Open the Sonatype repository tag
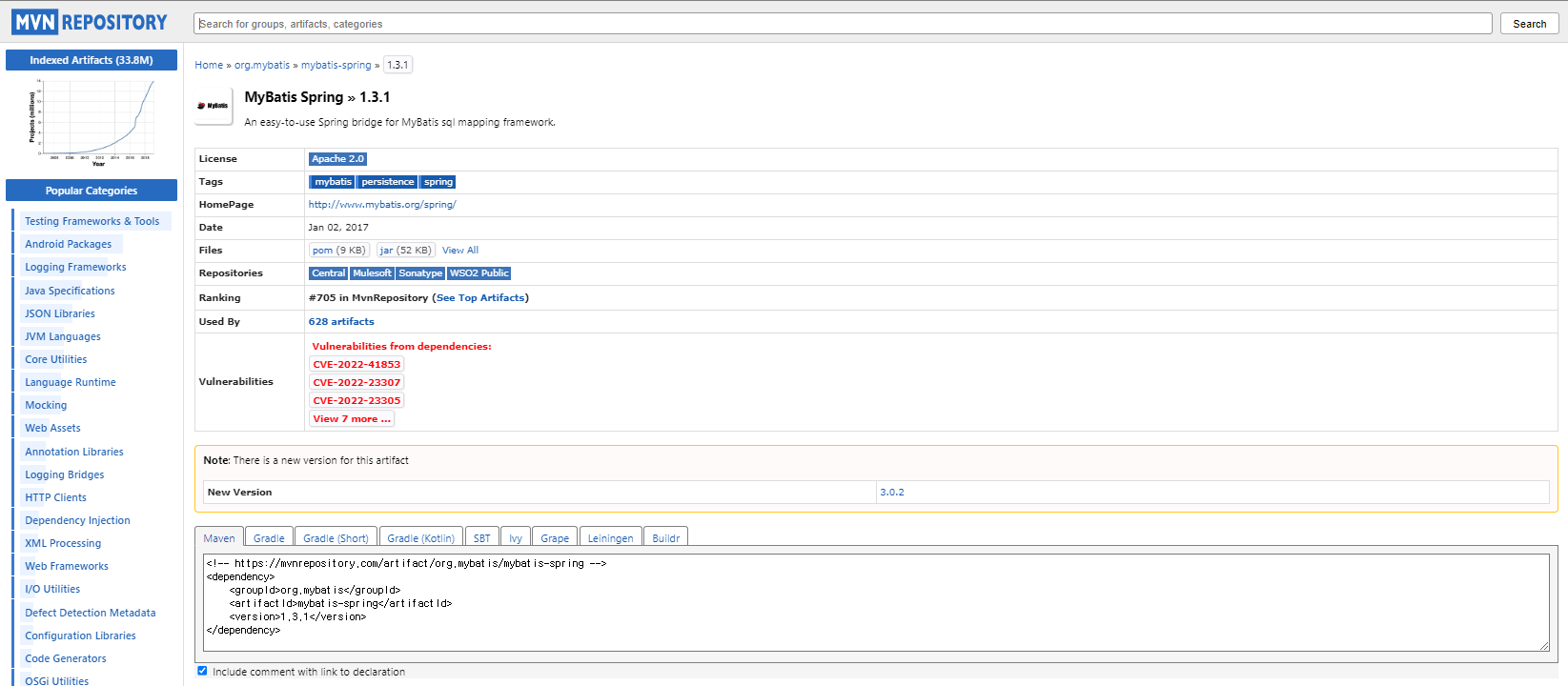Screen dimensions: 1568x686 420,273
